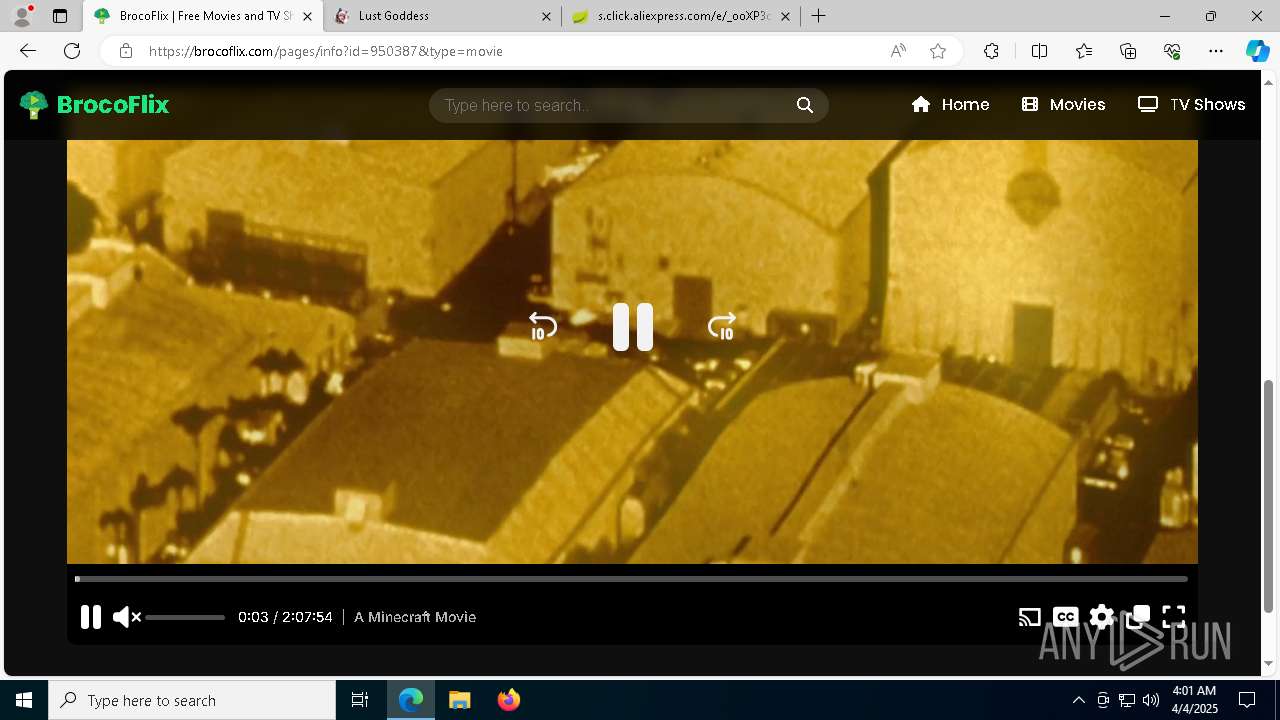The image size is (1280, 720).
Task: Activate Read aloud in address bar
Action: [898, 51]
